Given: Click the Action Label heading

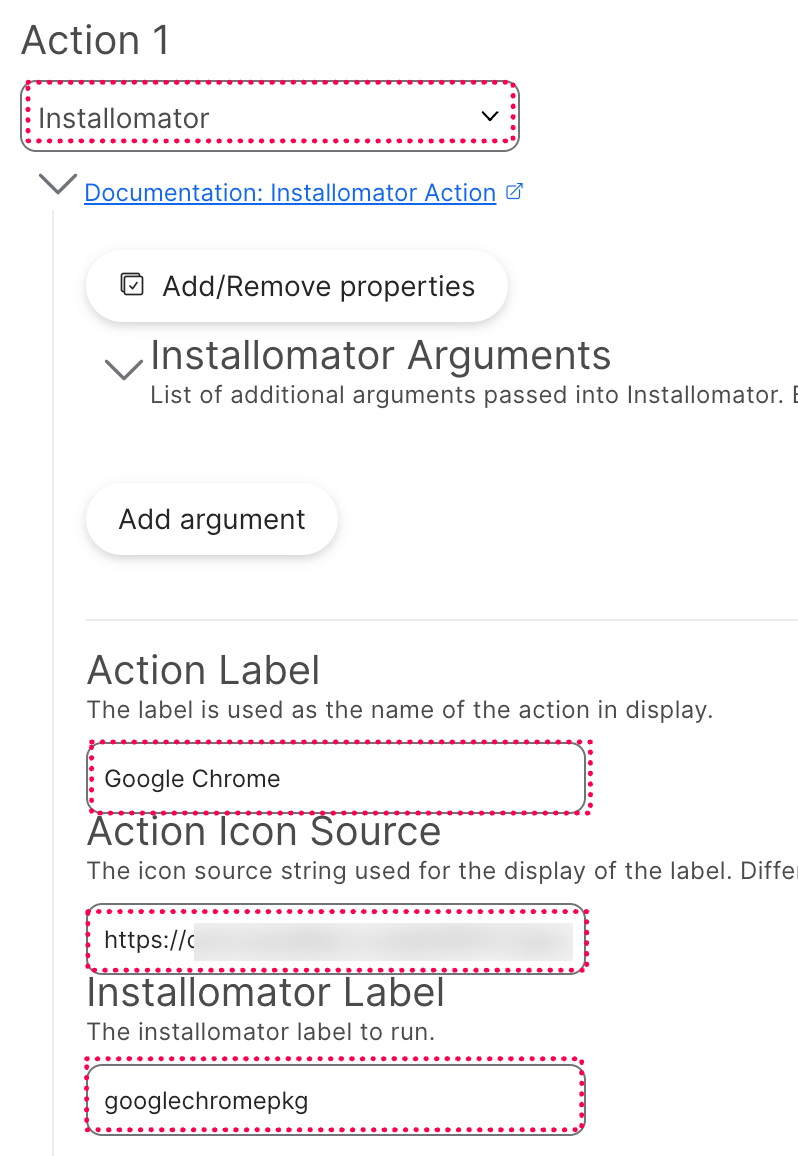Looking at the screenshot, I should (x=204, y=670).
